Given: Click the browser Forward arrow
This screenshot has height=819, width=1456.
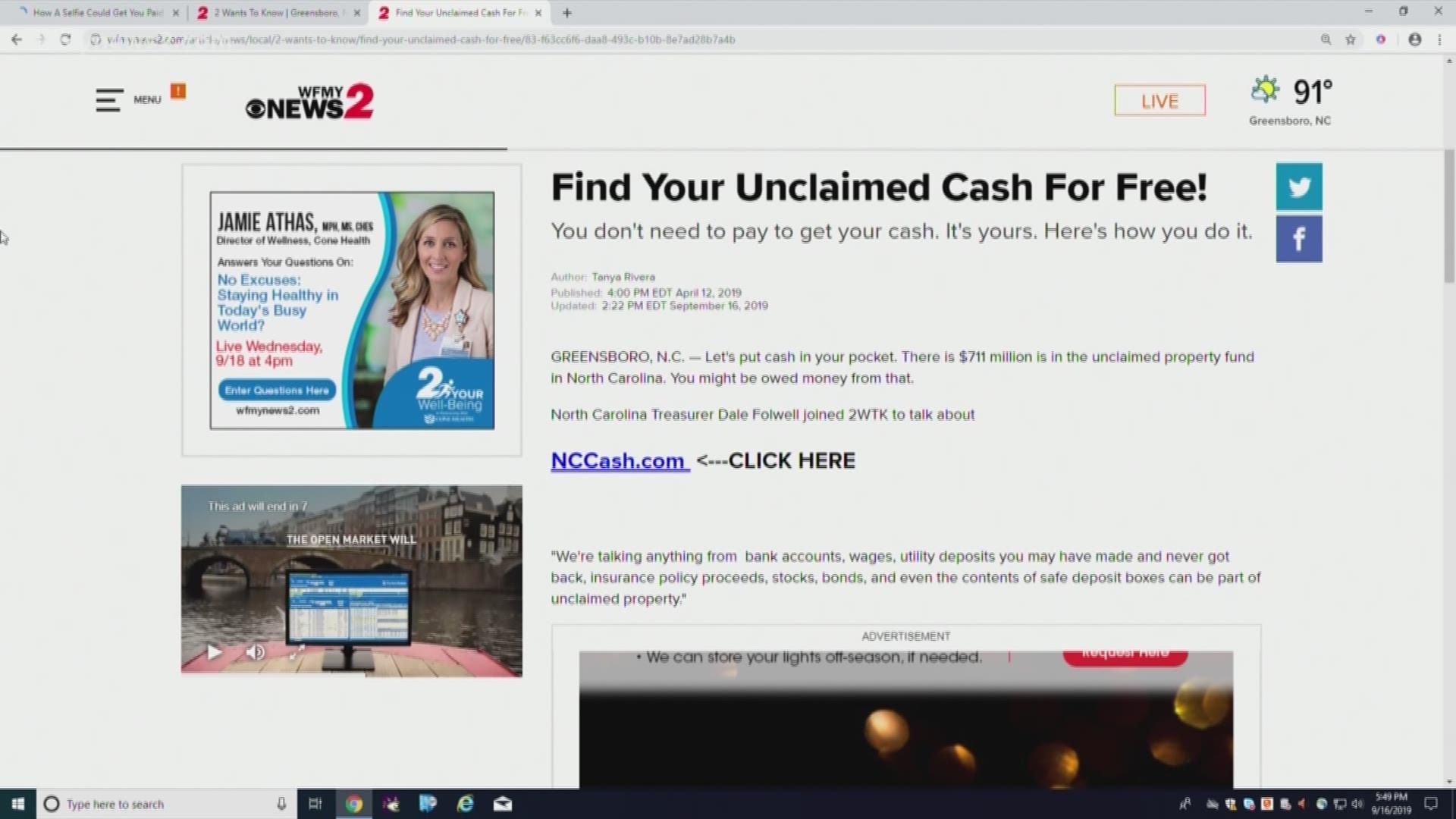Looking at the screenshot, I should [41, 39].
